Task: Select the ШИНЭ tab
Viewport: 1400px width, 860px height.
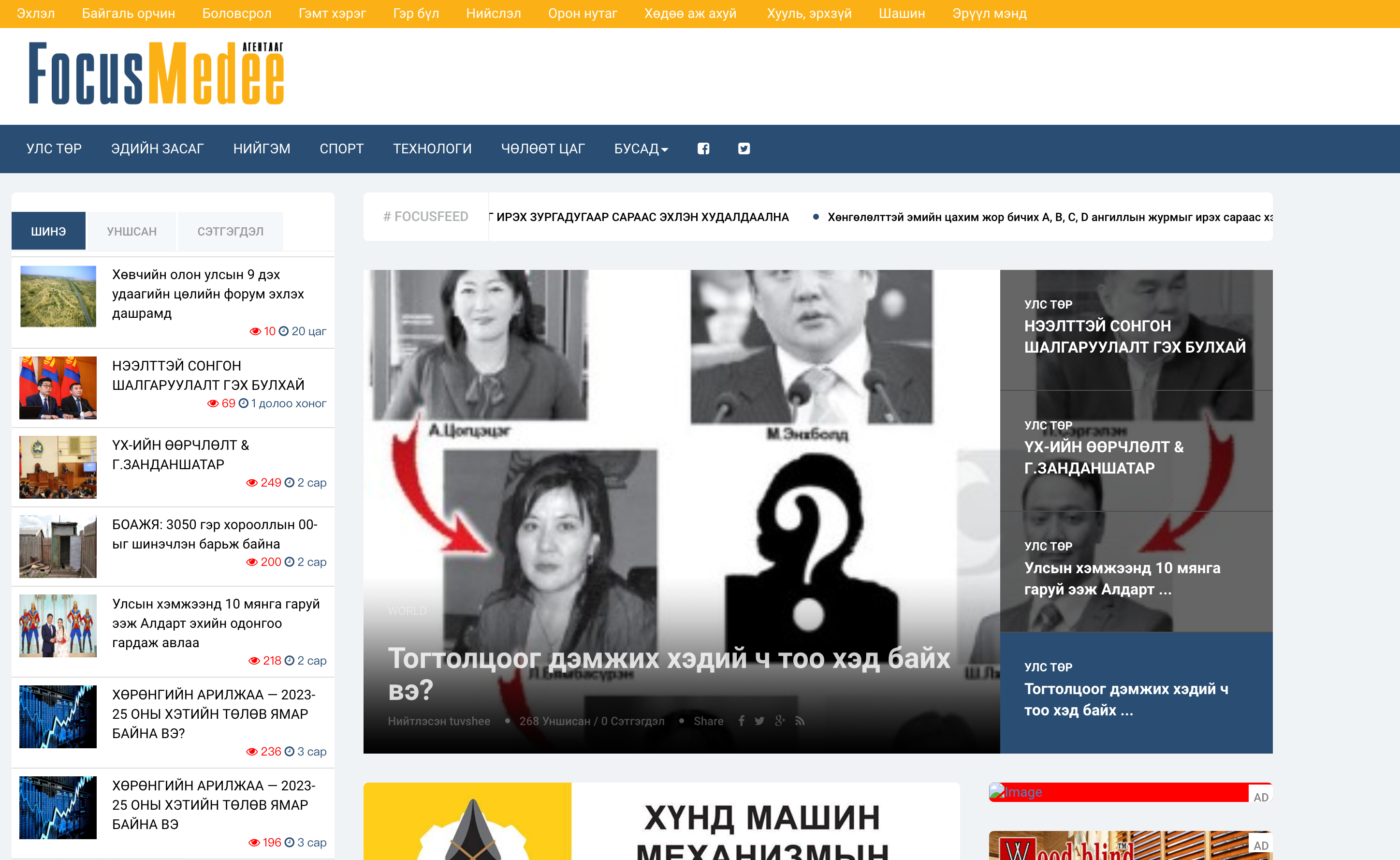Action: 48,232
